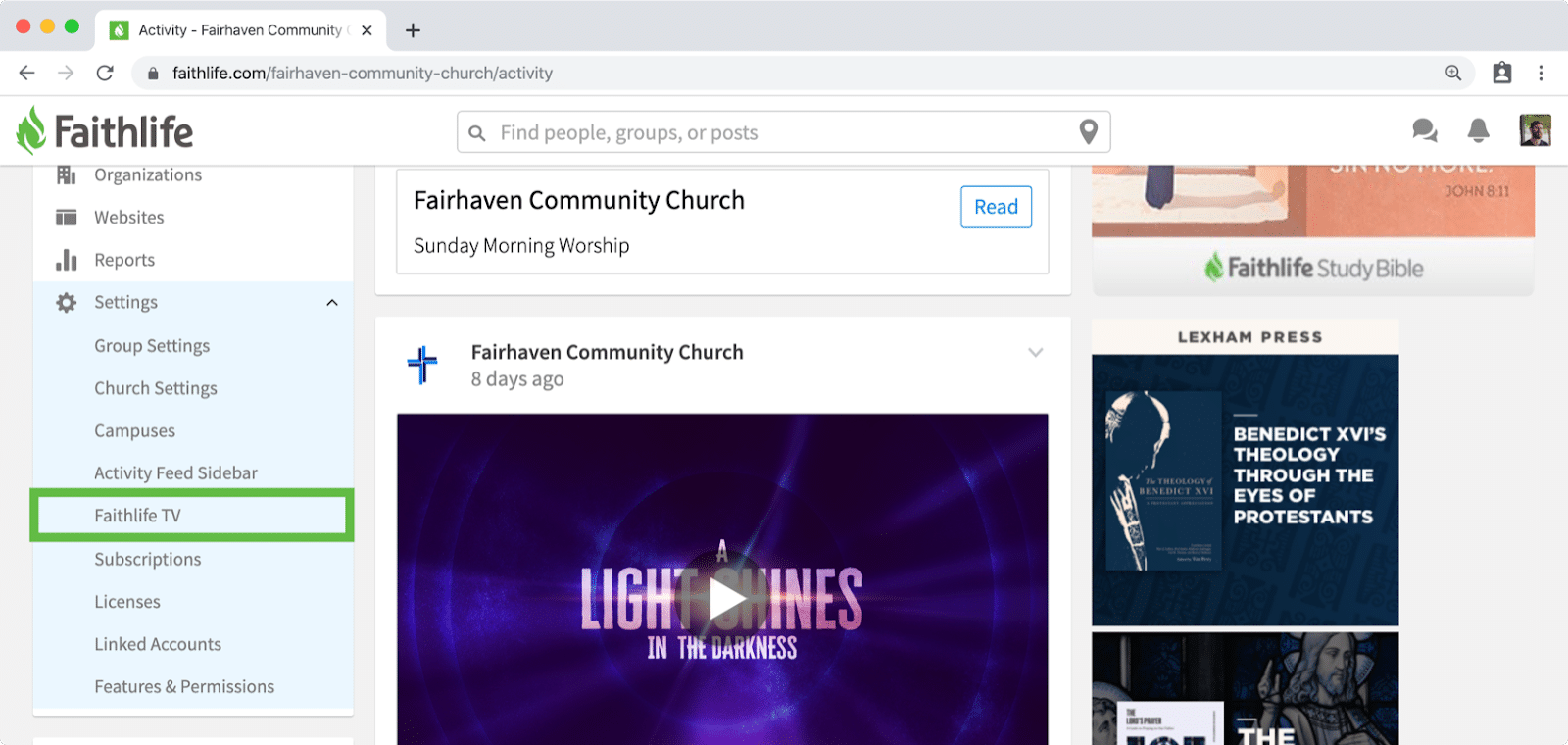Click the location pin in search bar

click(x=1088, y=132)
